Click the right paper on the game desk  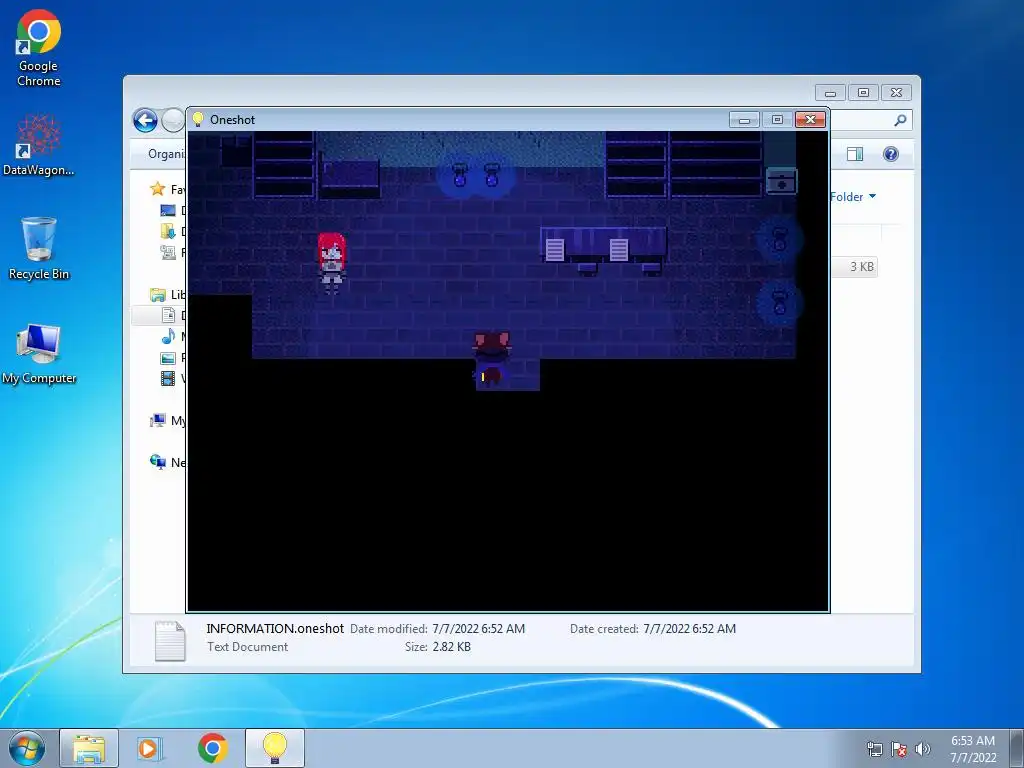(618, 249)
